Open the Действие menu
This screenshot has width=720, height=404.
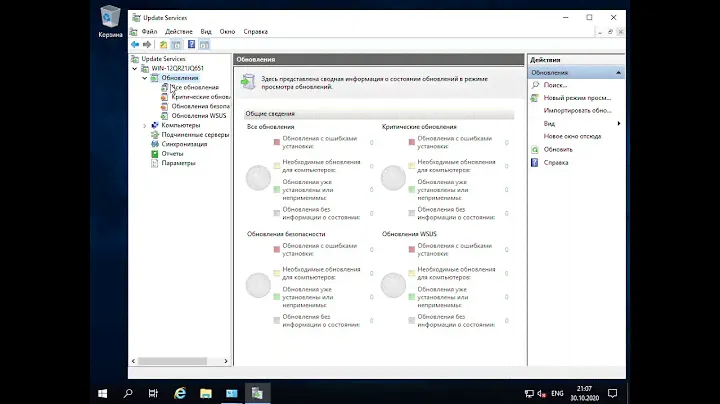pos(178,31)
